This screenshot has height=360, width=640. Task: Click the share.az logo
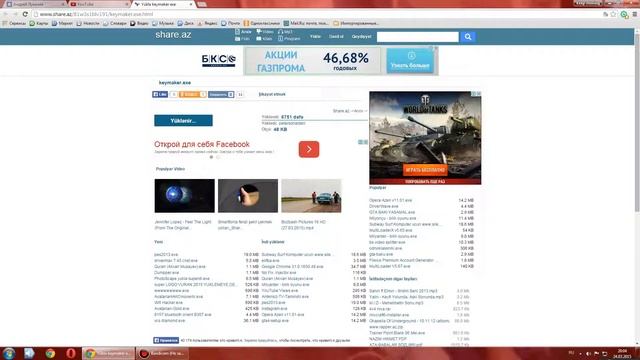click(173, 35)
